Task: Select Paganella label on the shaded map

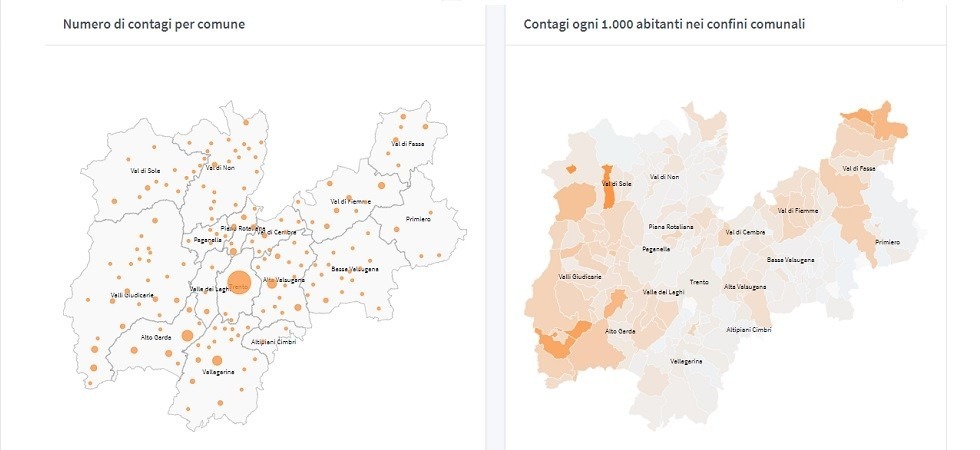Action: point(656,249)
